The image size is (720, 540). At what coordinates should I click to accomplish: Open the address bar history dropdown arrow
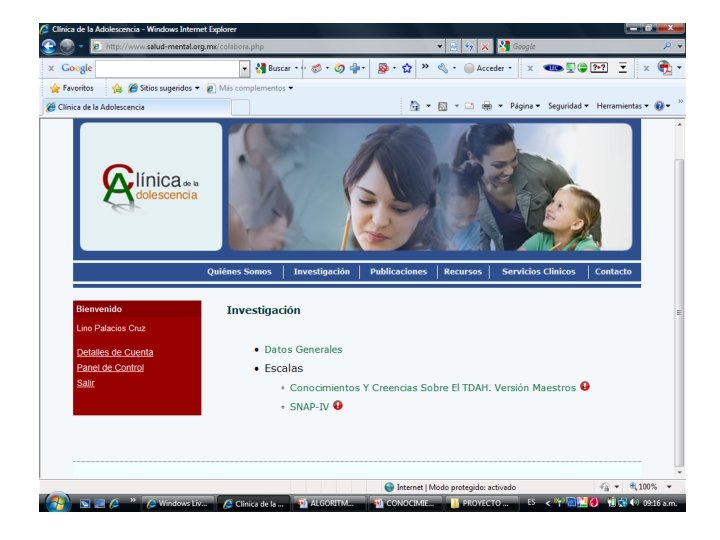pyautogui.click(x=439, y=46)
